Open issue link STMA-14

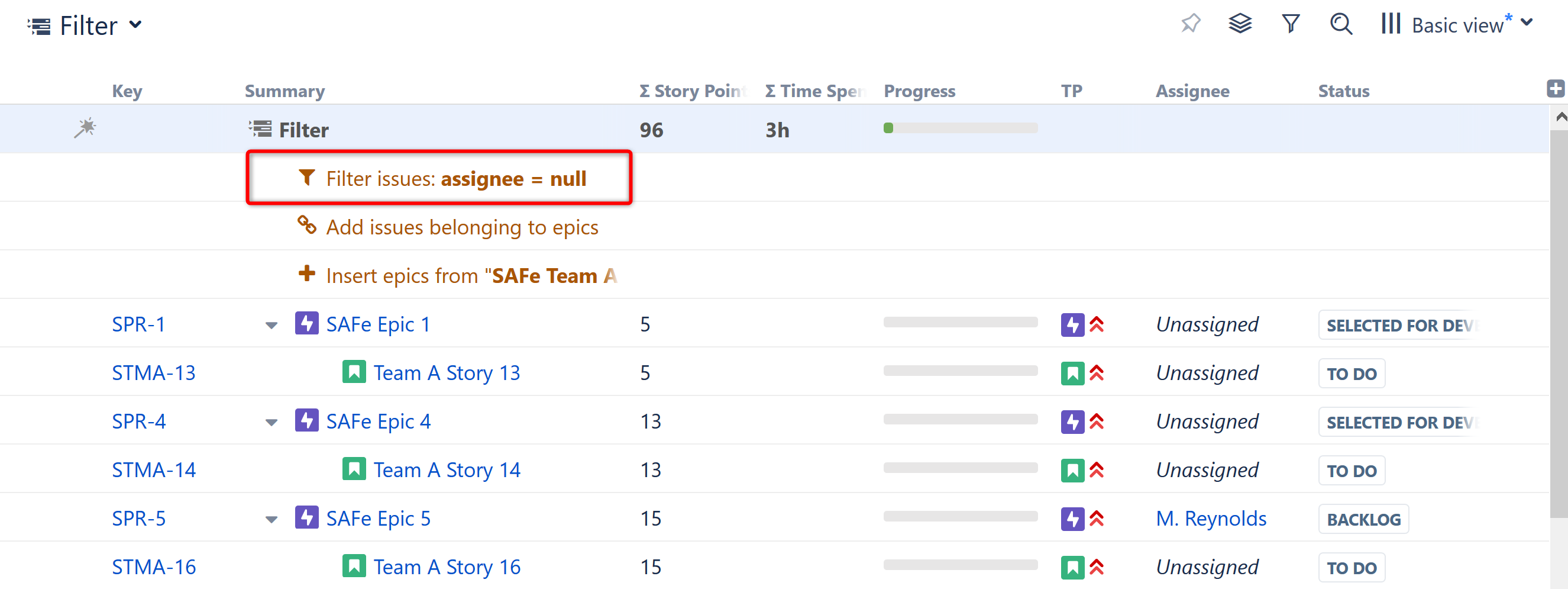153,469
